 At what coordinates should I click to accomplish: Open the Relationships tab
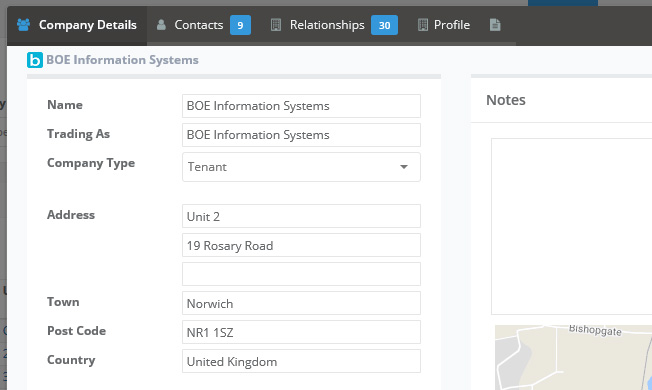pos(334,25)
